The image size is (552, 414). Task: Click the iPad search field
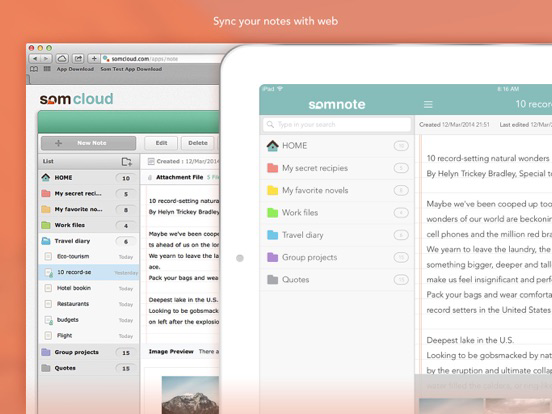point(337,124)
